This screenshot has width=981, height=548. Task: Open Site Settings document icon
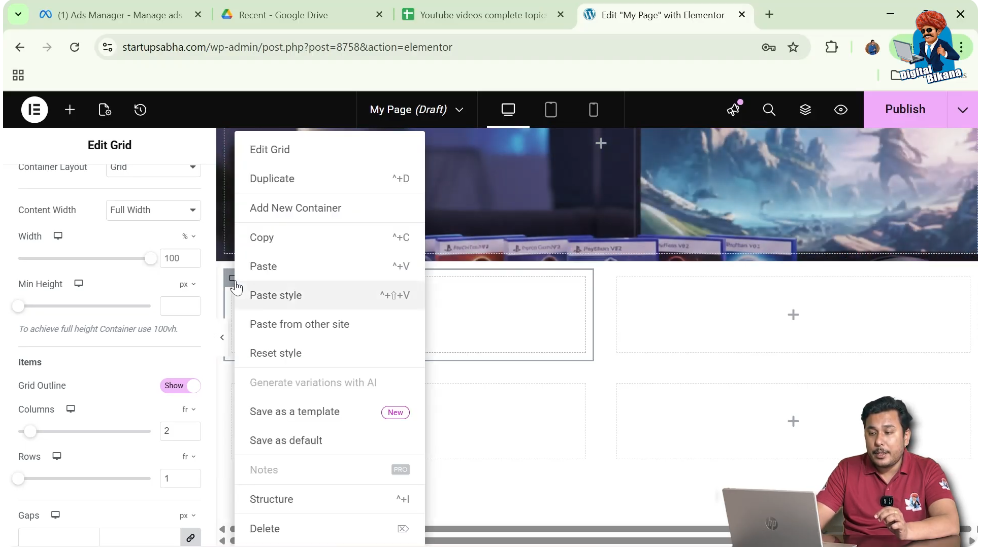[x=105, y=110]
